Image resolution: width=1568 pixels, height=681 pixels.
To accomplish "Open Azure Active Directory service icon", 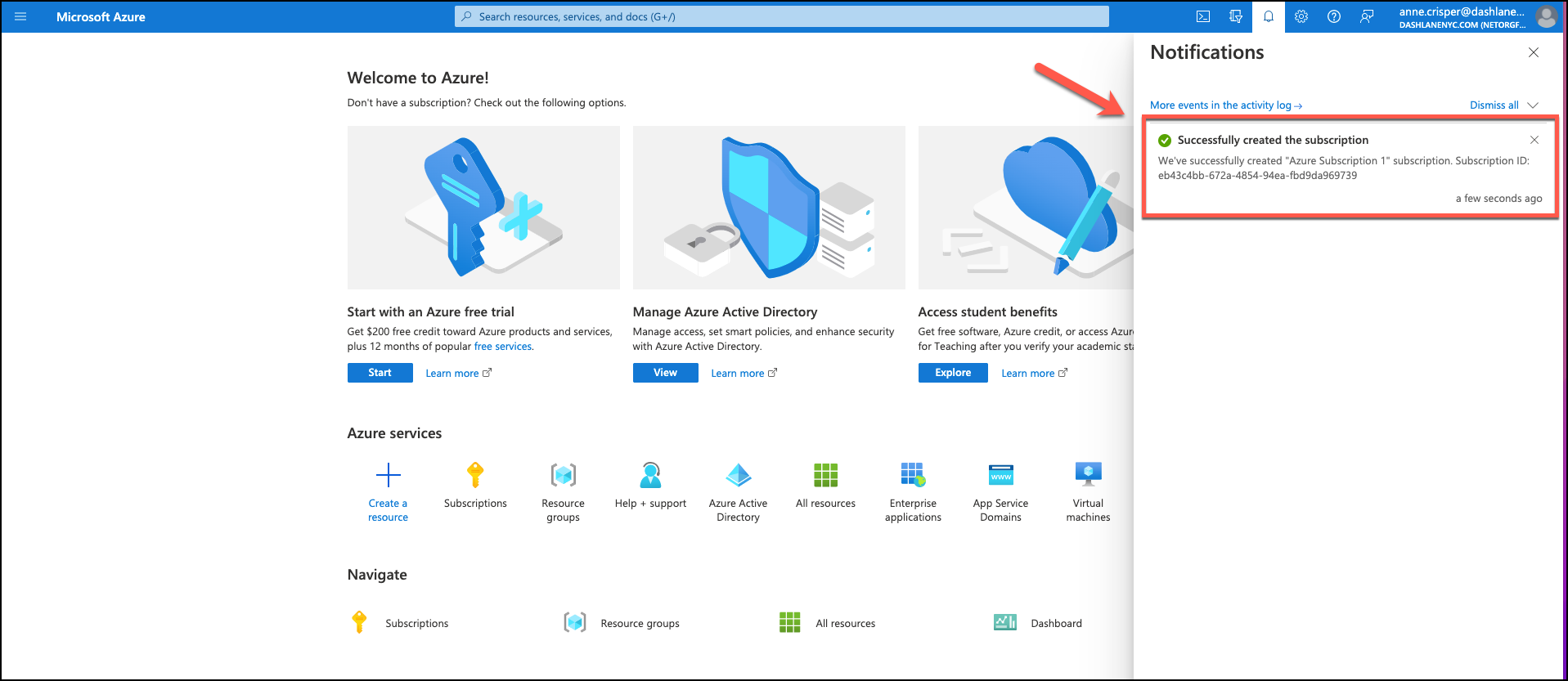I will tap(738, 475).
